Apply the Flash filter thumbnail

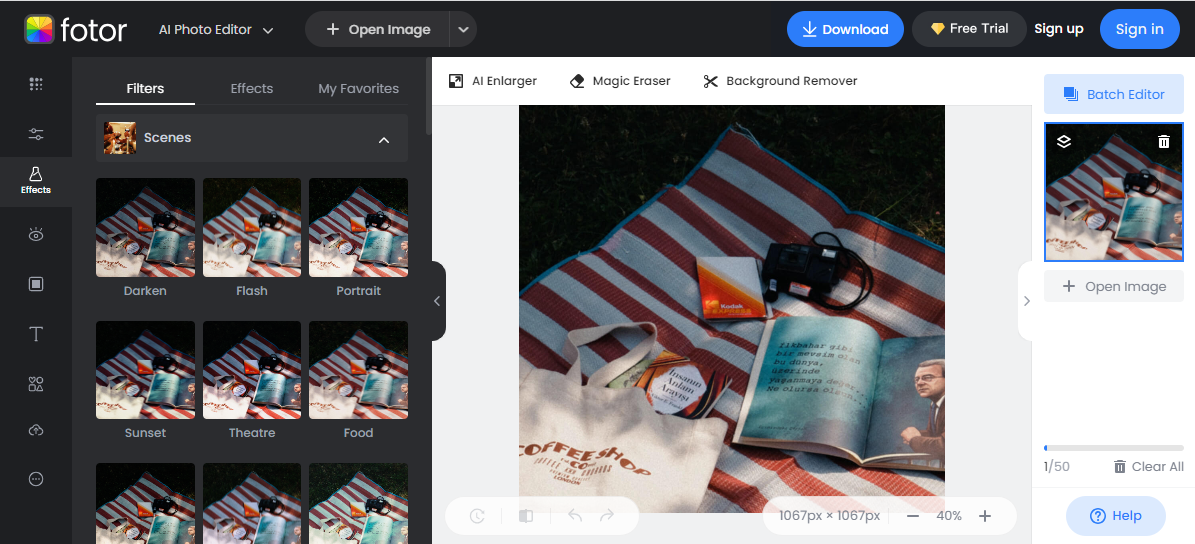point(251,227)
